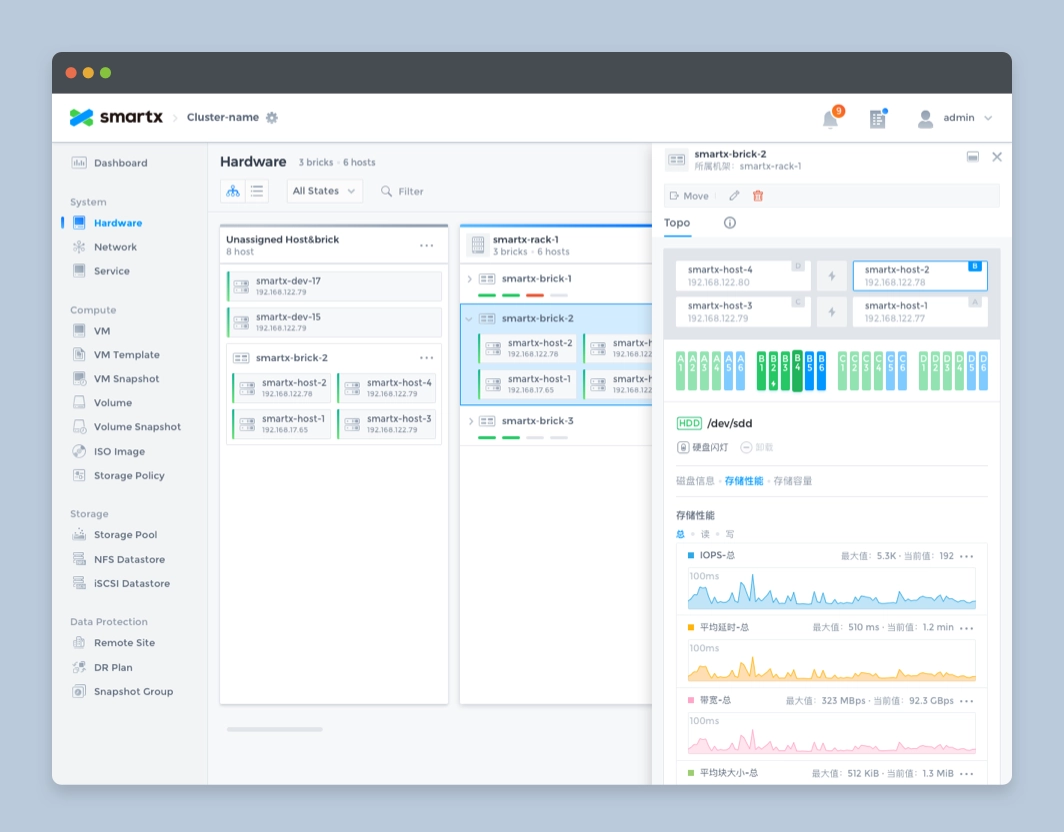Click the cluster settings gear icon
The image size is (1064, 832).
pos(272,117)
